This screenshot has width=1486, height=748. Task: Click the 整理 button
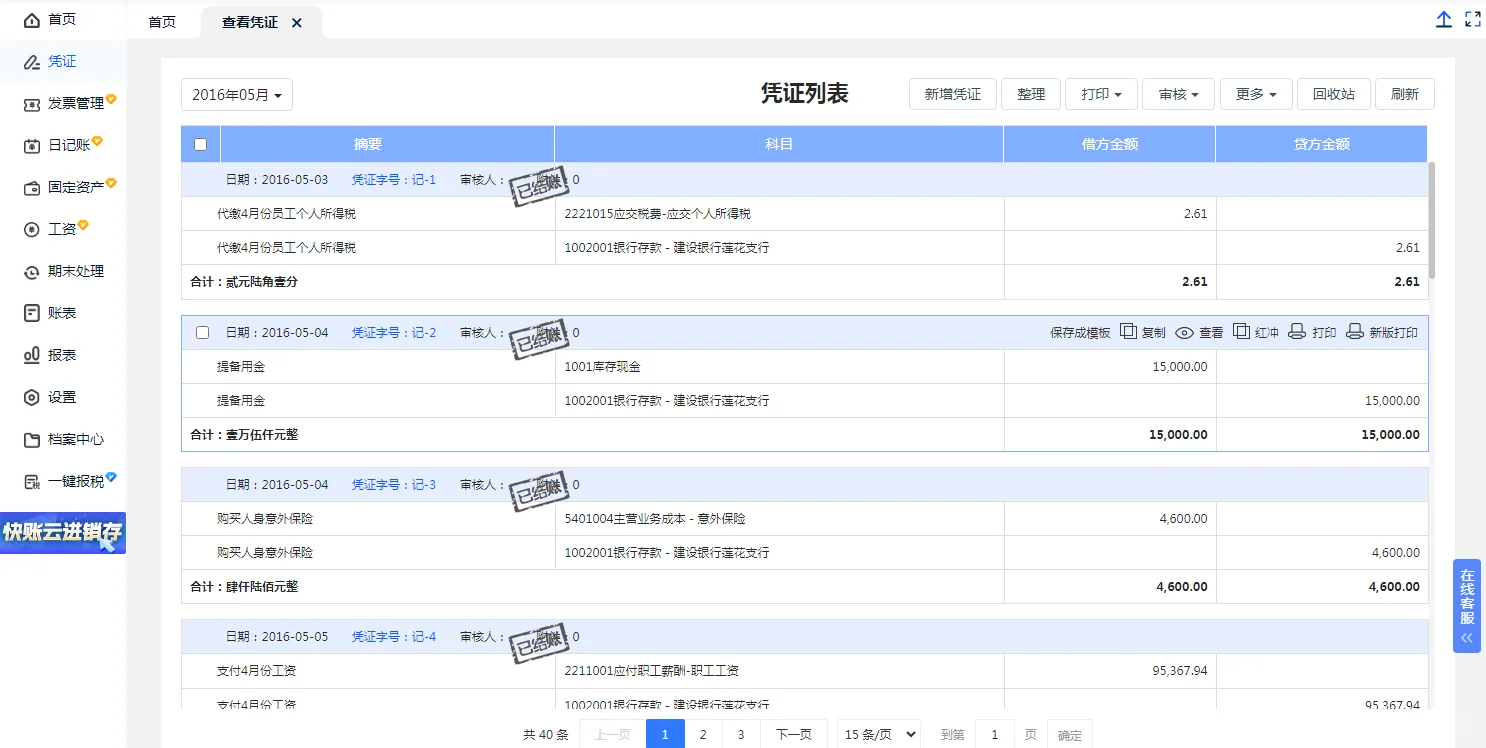[x=1031, y=94]
